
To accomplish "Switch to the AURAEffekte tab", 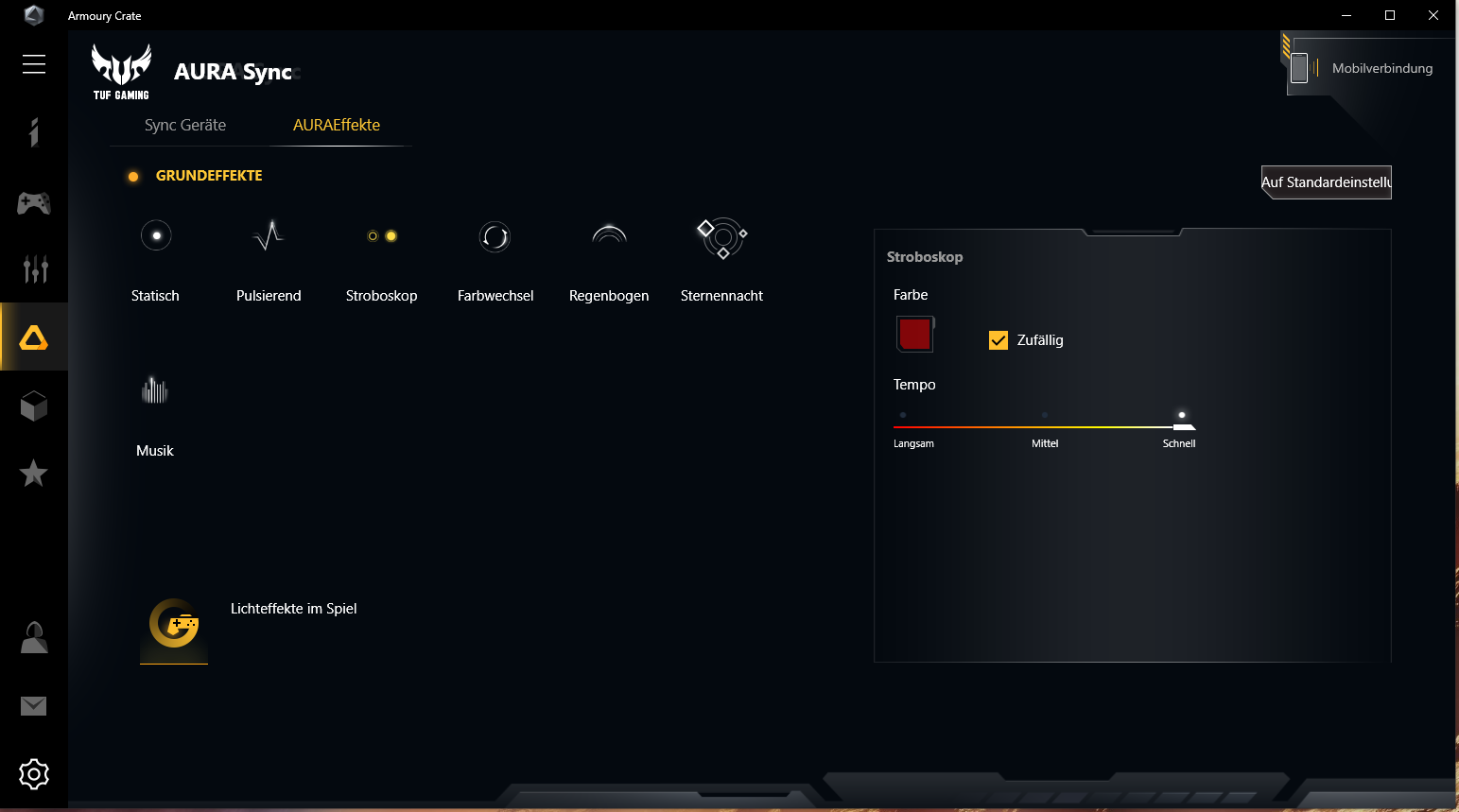I will pos(337,125).
